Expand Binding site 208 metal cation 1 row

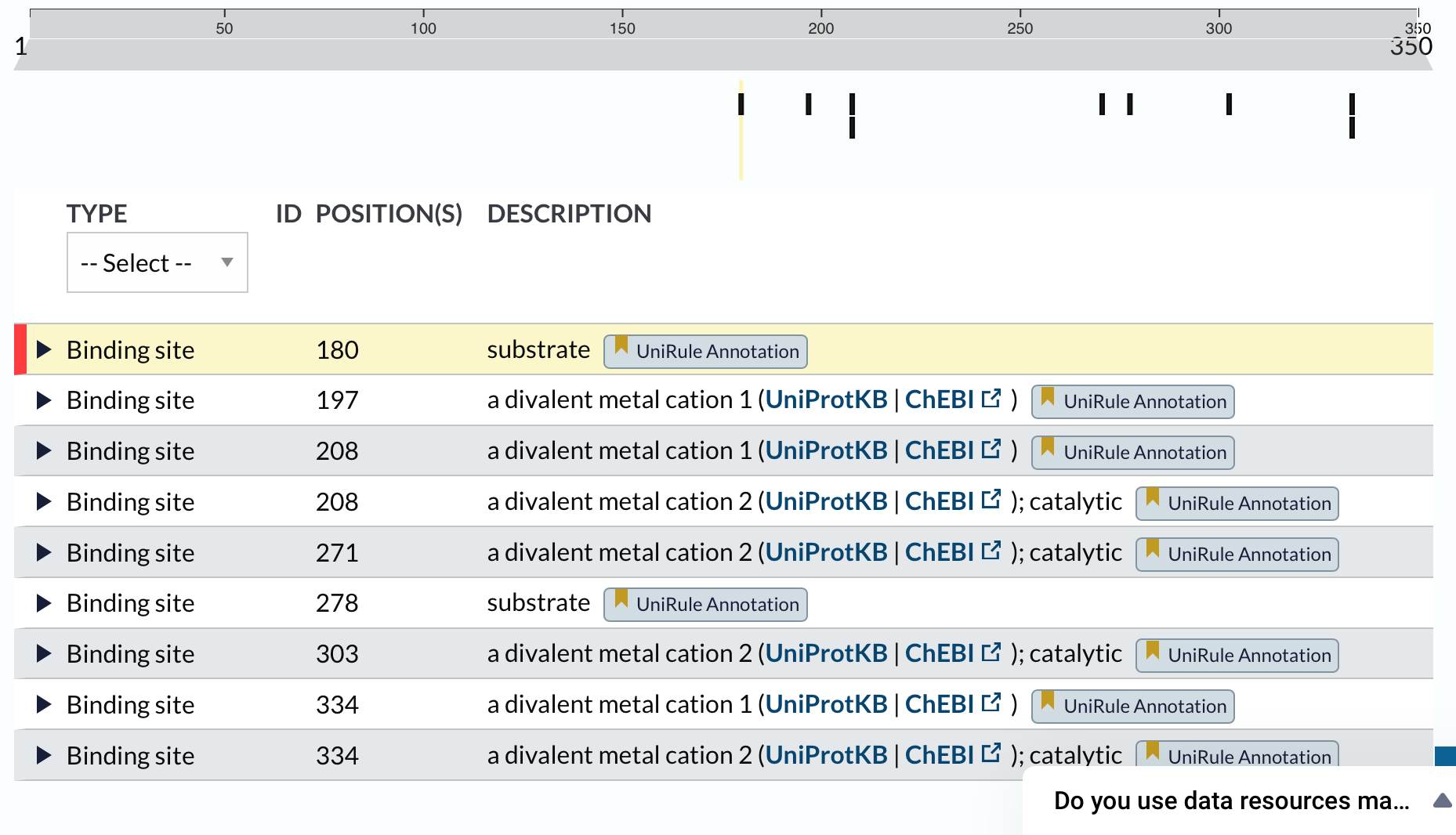pyautogui.click(x=44, y=450)
